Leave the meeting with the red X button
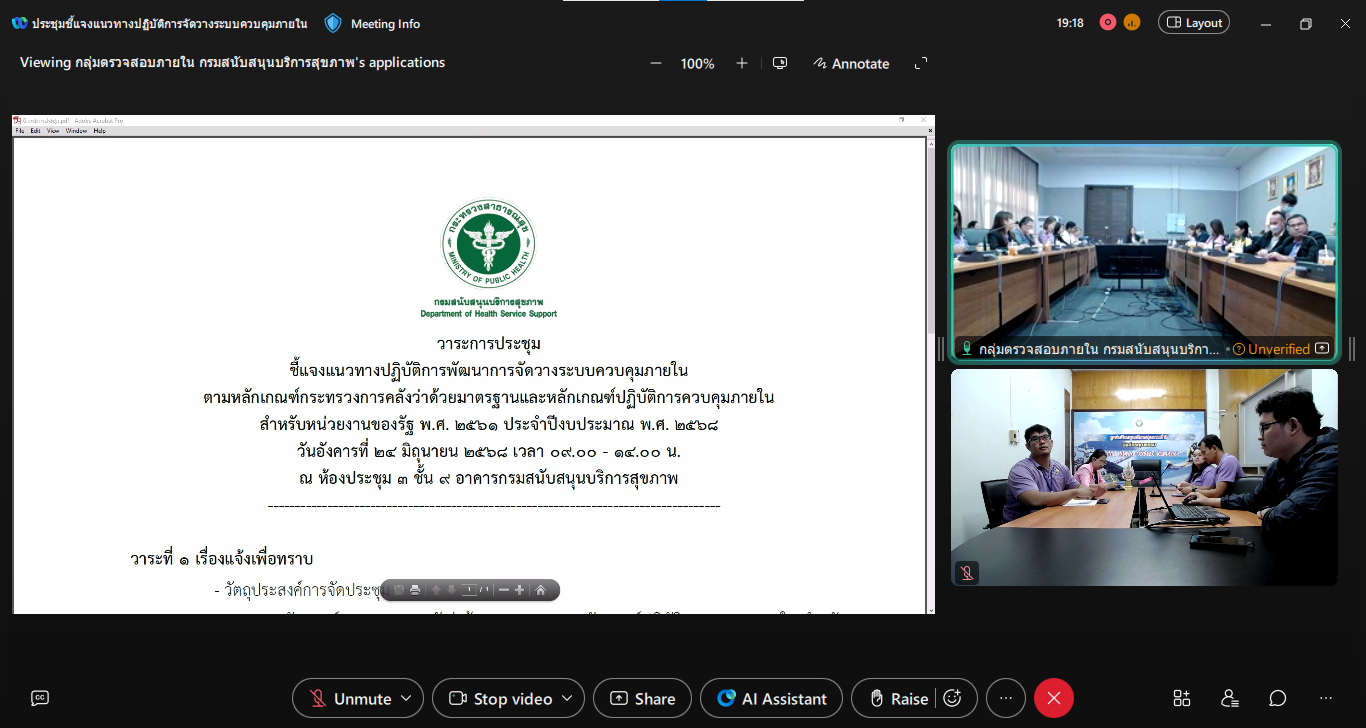Viewport: 1366px width, 728px height. click(1054, 698)
